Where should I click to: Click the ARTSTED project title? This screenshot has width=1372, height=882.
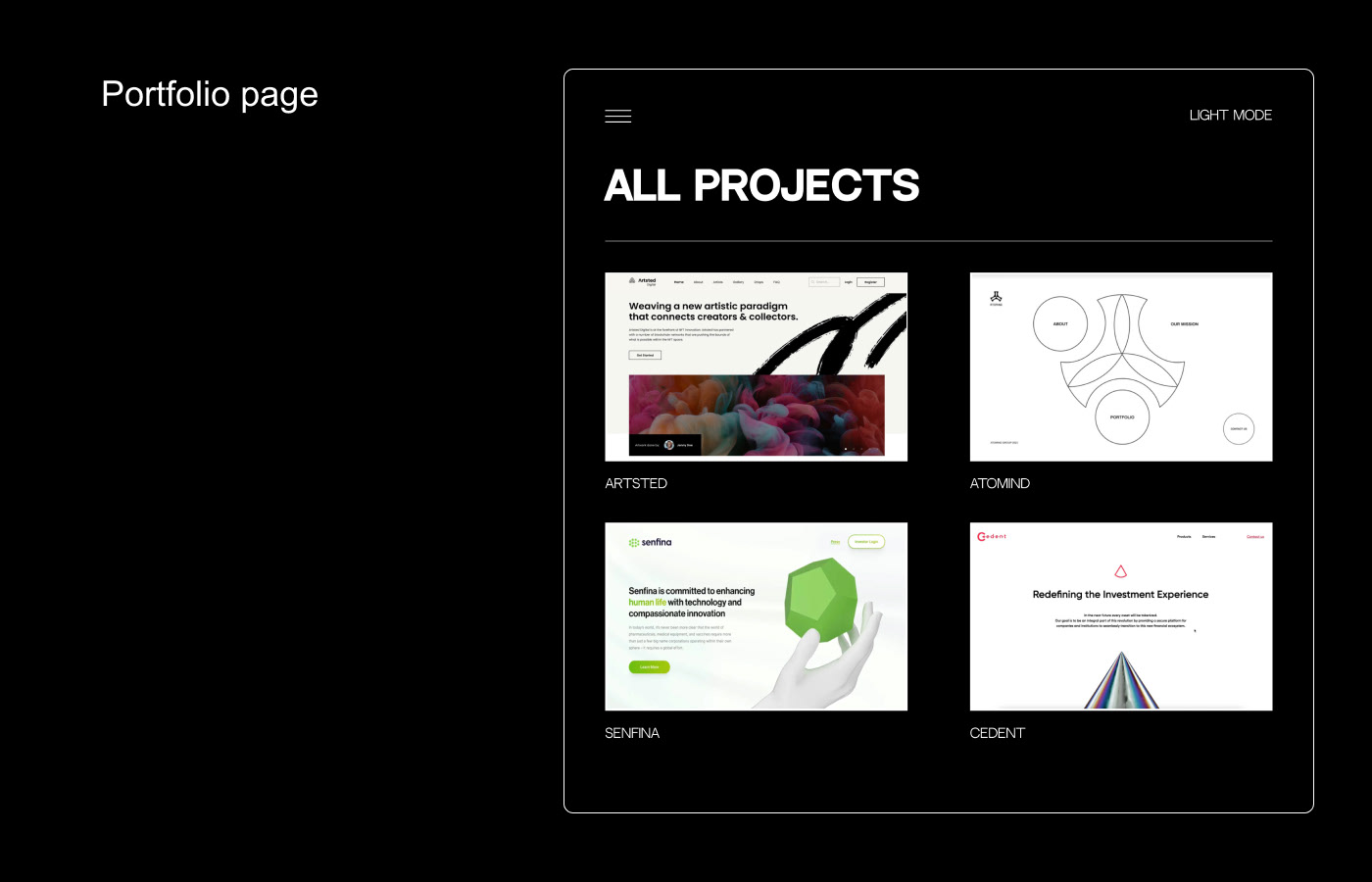tap(636, 483)
